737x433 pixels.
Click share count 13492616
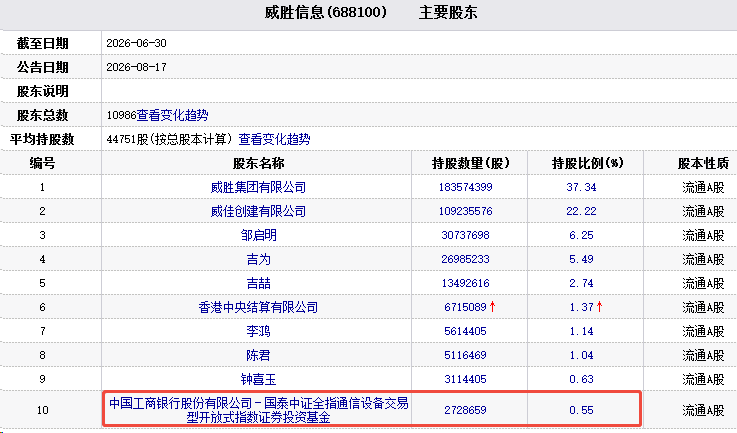465,283
